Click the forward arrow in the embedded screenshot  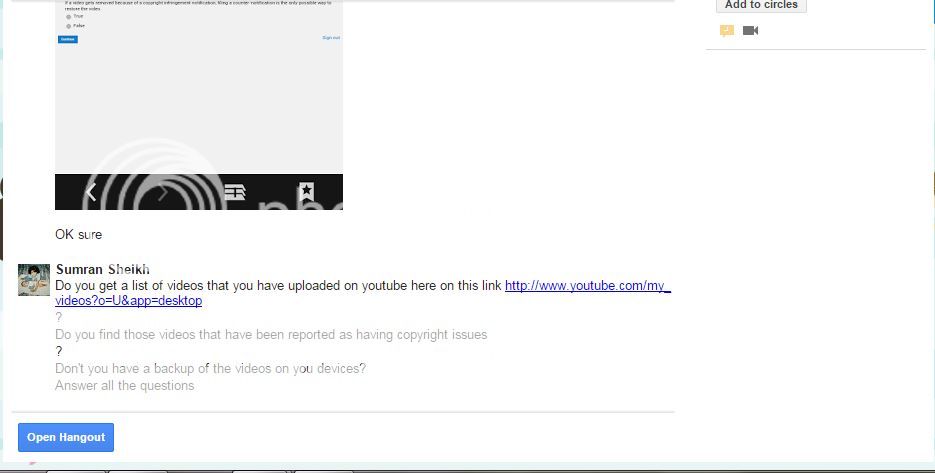click(x=163, y=192)
